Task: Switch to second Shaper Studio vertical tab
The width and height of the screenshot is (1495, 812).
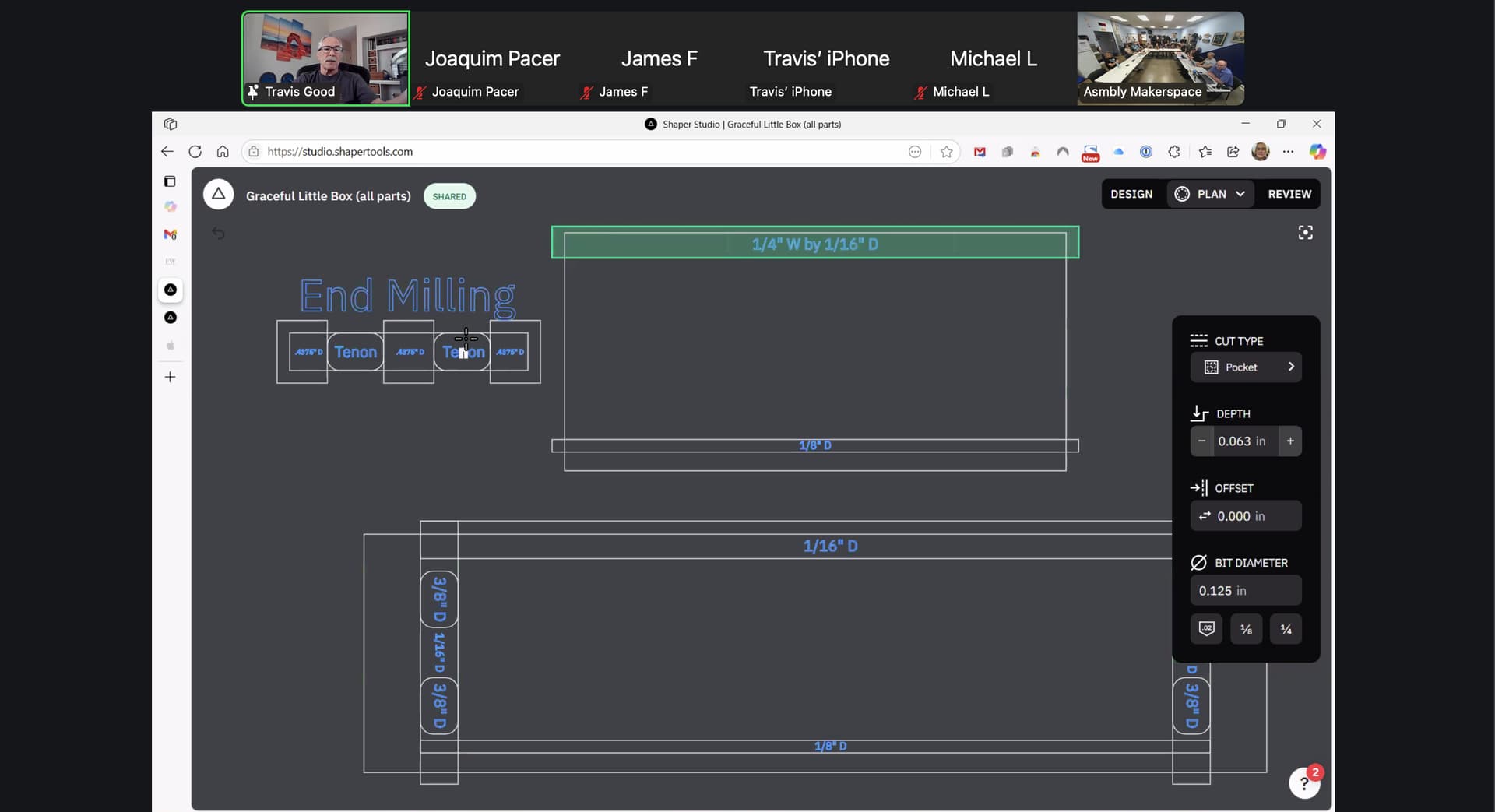Action: click(171, 318)
